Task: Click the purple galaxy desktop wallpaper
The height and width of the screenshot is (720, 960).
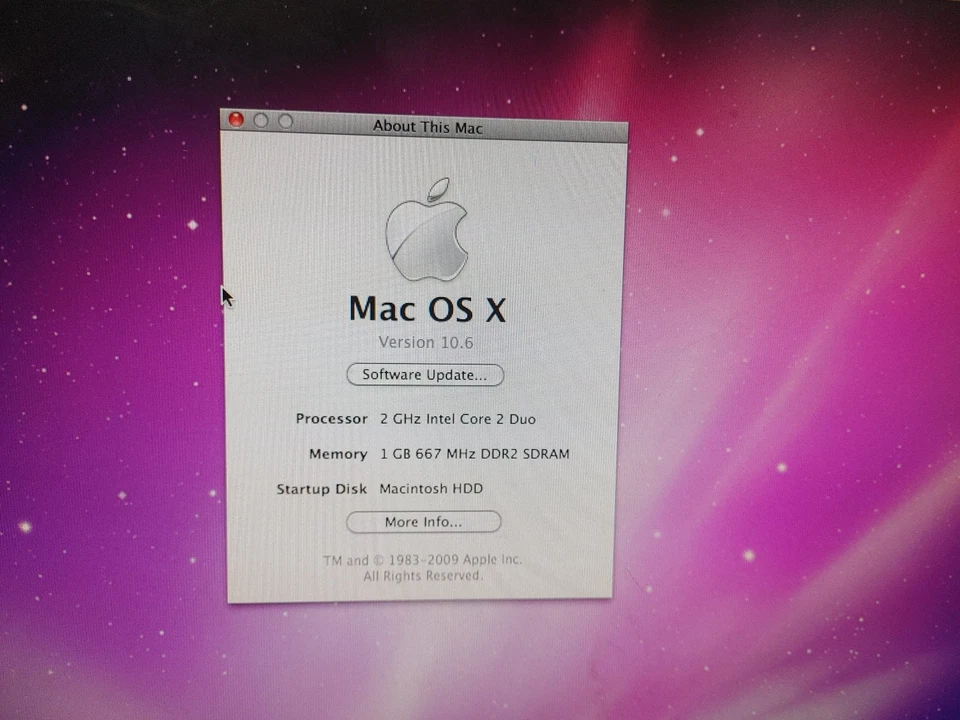Action: click(x=800, y=400)
